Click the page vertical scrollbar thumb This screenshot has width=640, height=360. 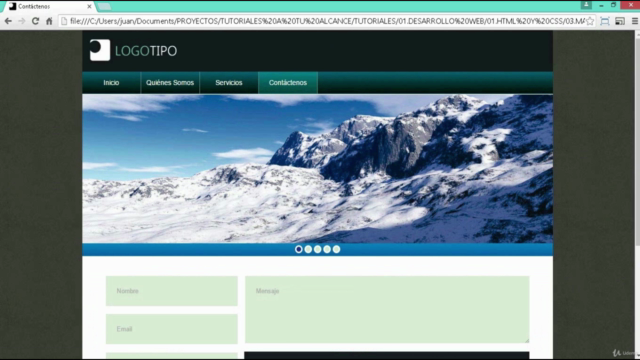[637, 142]
